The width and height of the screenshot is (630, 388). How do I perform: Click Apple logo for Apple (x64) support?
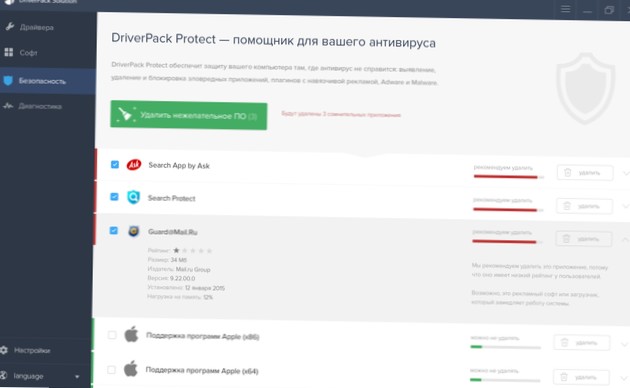point(130,368)
